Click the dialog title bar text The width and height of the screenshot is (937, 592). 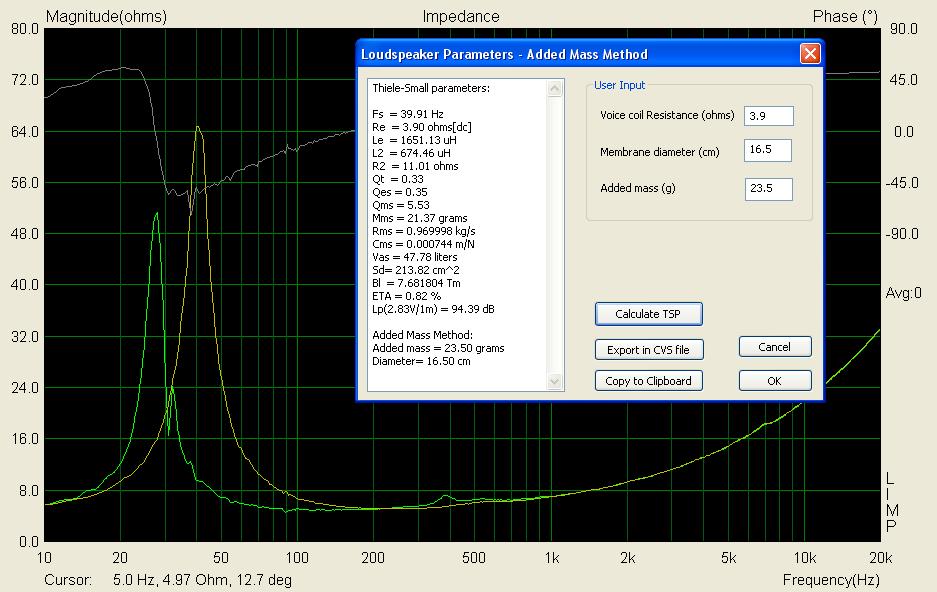(x=504, y=54)
